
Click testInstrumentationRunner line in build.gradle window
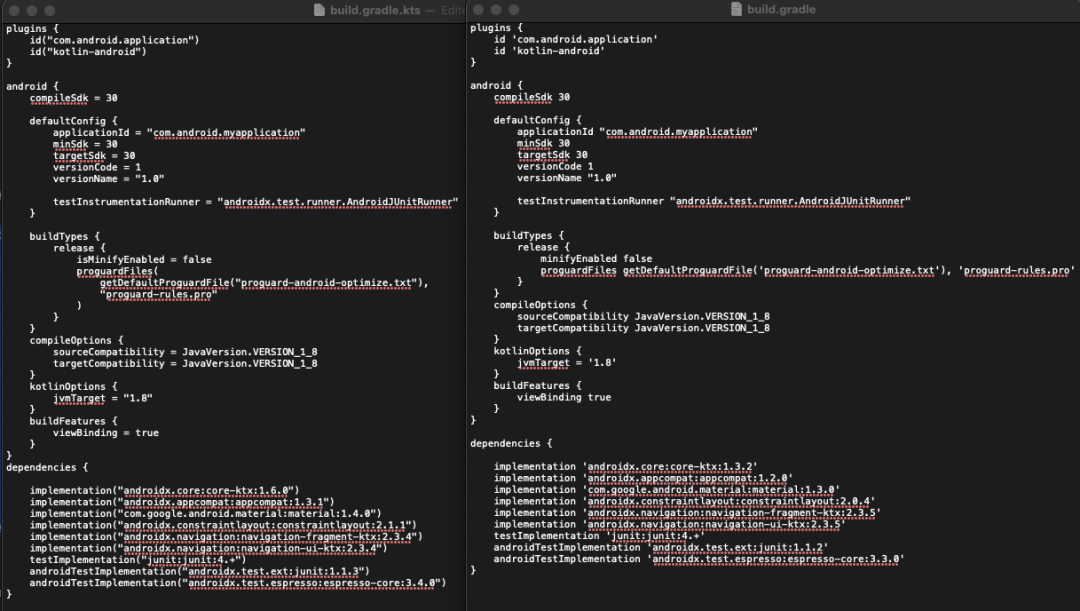pos(714,201)
